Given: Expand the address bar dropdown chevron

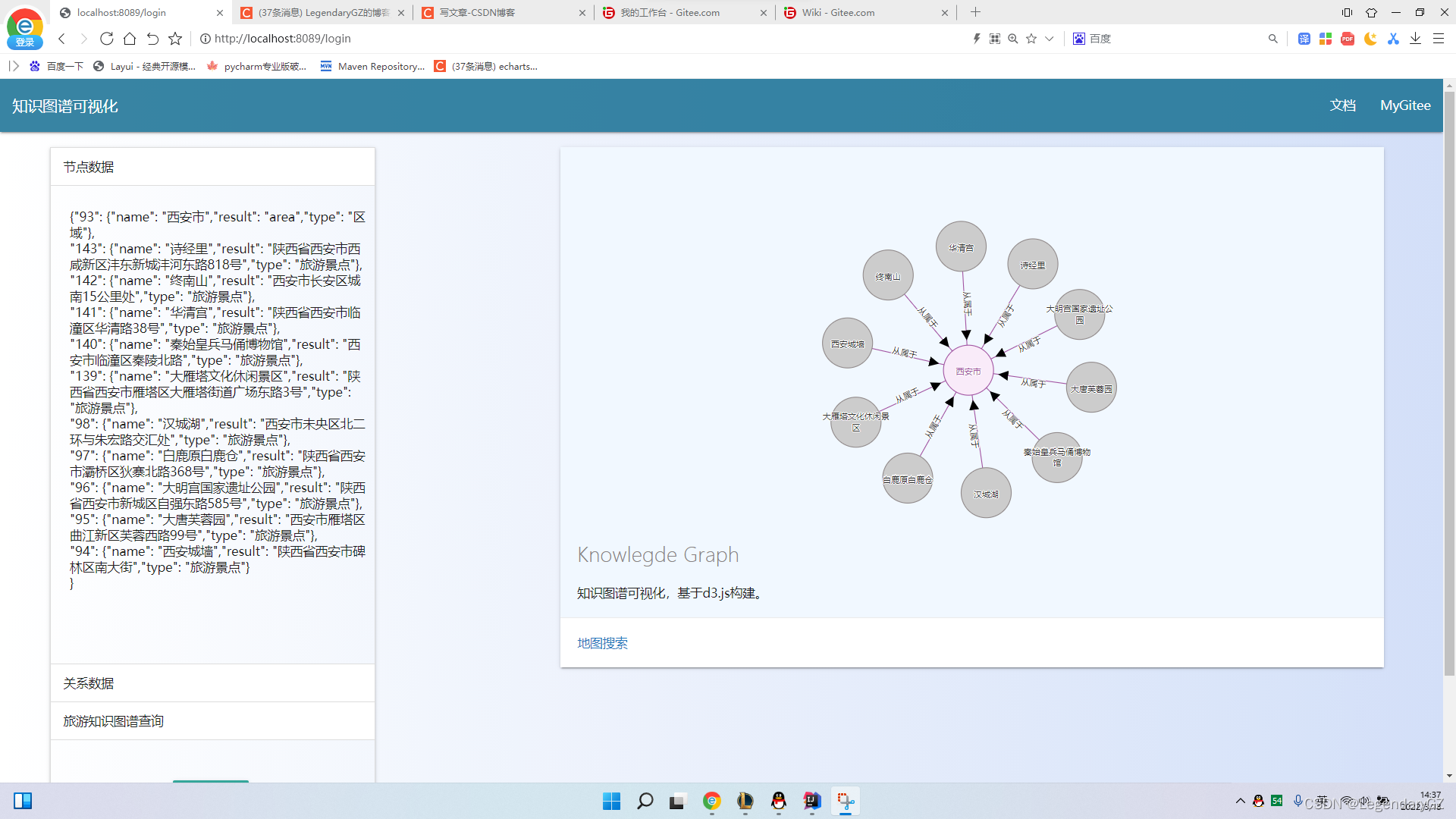Looking at the screenshot, I should pyautogui.click(x=1050, y=39).
